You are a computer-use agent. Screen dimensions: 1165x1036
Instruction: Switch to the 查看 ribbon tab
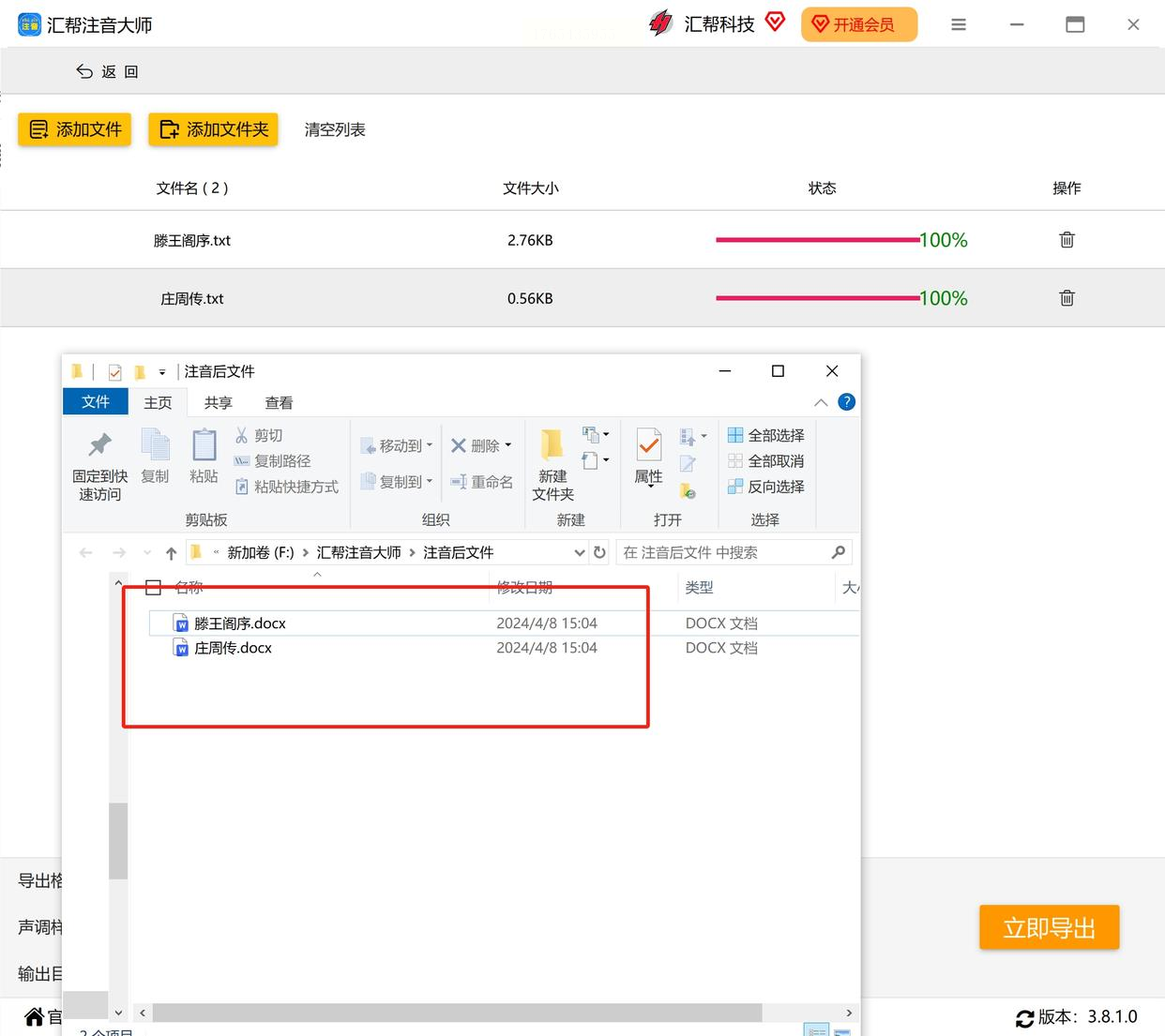coord(279,402)
